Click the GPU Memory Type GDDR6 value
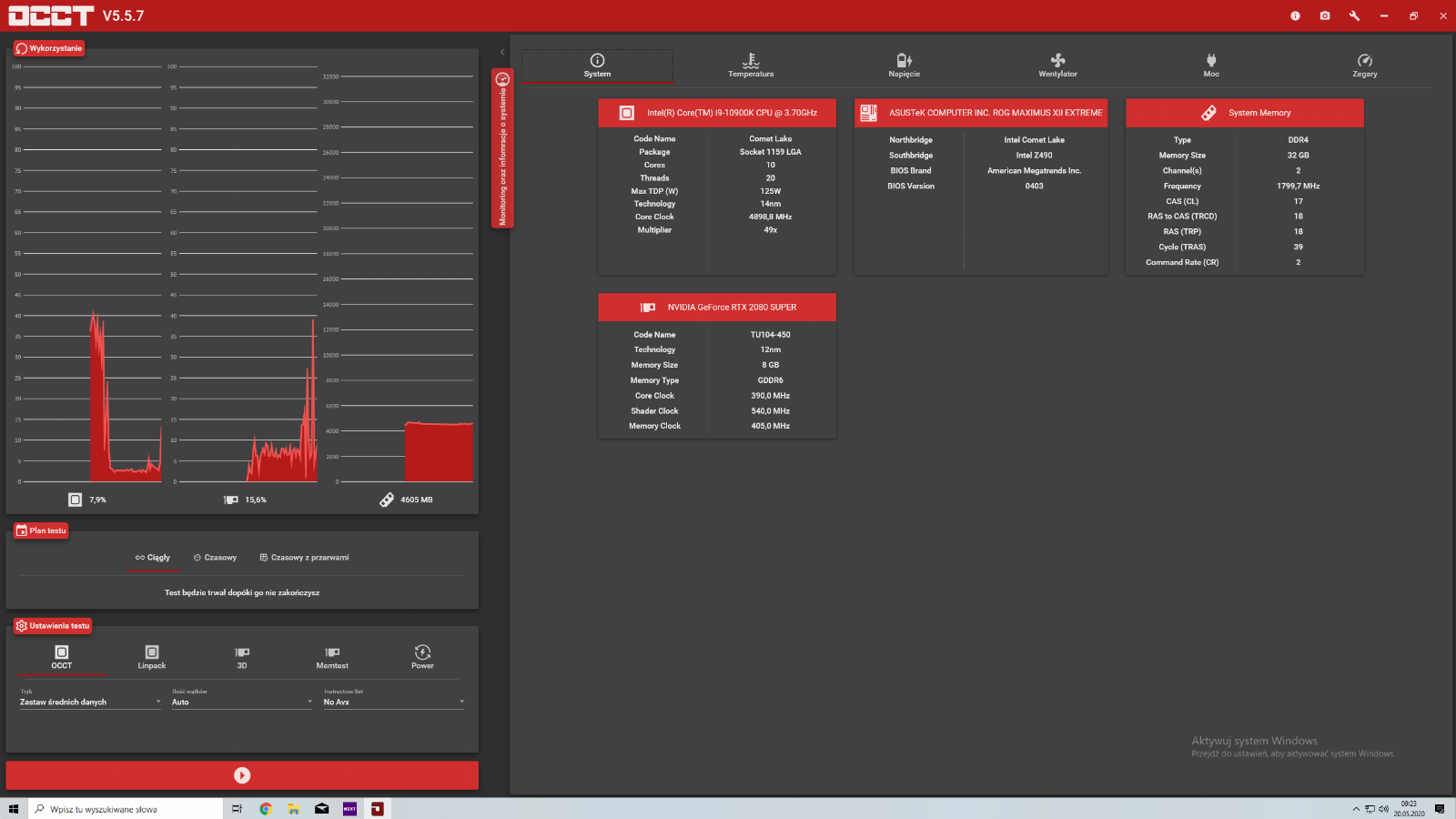This screenshot has height=819, width=1456. 771,380
